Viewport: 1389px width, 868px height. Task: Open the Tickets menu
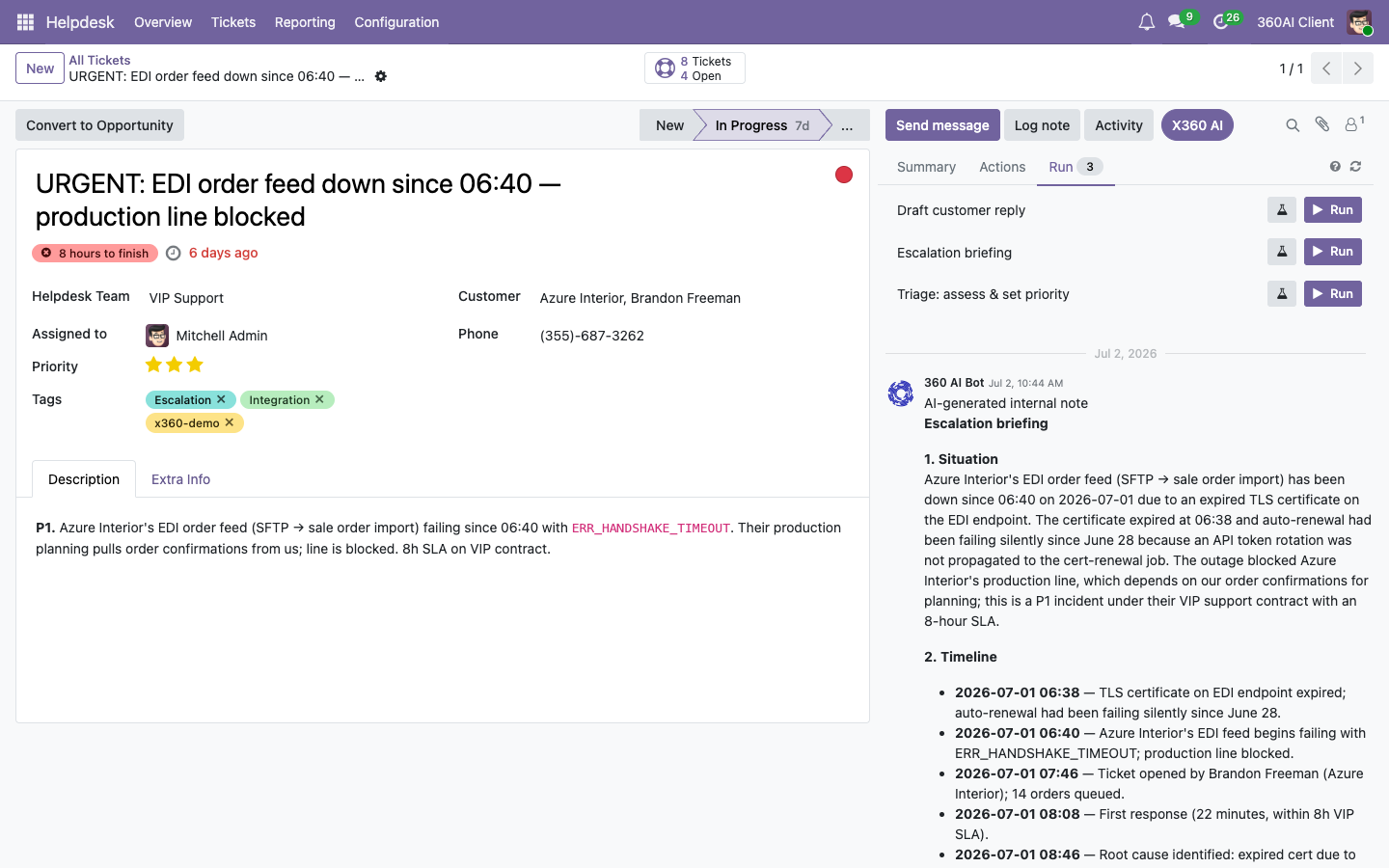(x=233, y=22)
